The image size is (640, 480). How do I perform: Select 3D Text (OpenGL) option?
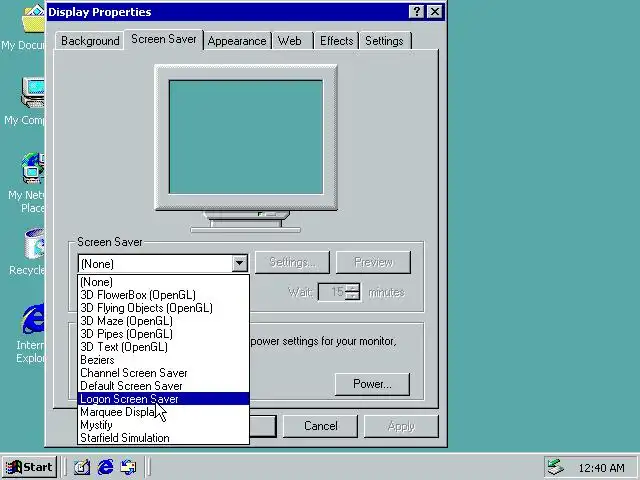163,347
